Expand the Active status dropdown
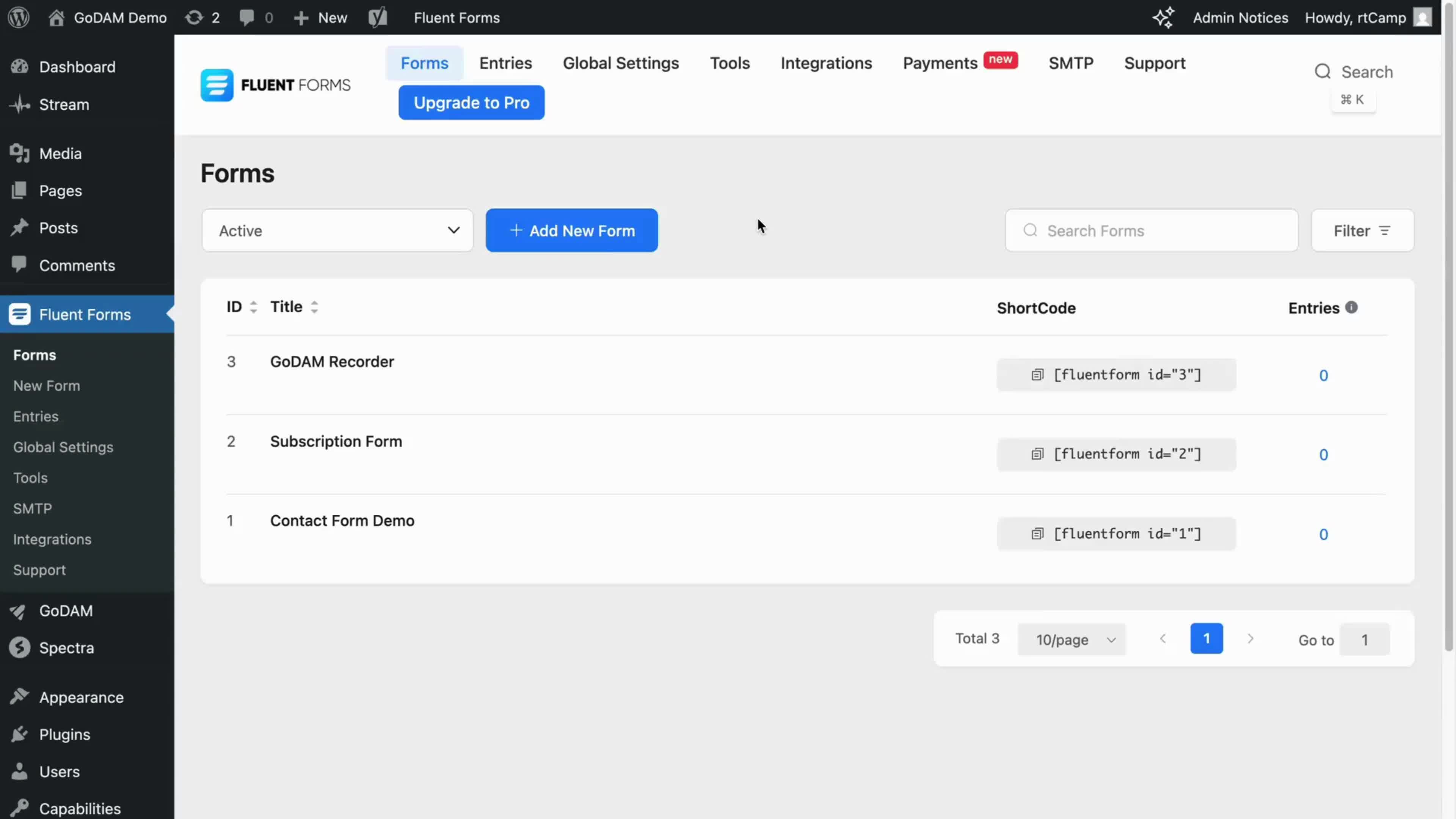1456x819 pixels. point(337,231)
